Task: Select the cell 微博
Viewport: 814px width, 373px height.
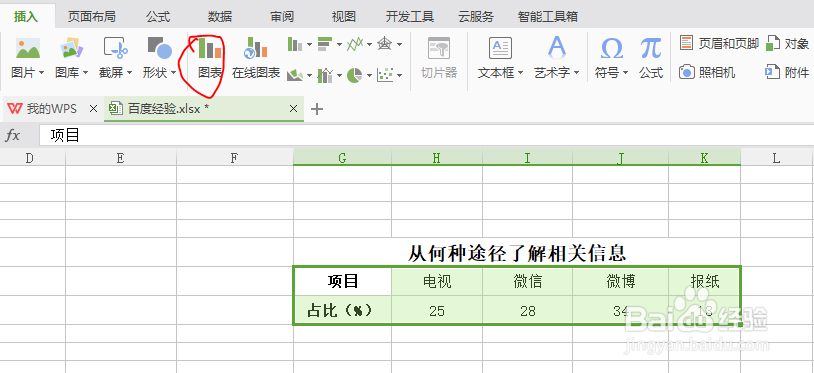Action: click(620, 281)
